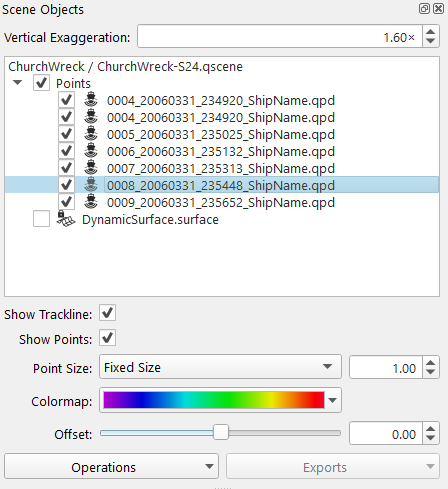Click the ship icon next to 0009_20060331_235652
Image resolution: width=448 pixels, height=489 pixels.
coord(91,202)
